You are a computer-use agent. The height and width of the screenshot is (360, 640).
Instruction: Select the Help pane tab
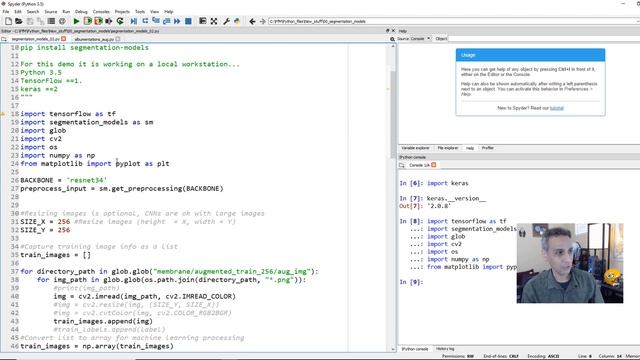[x=470, y=148]
